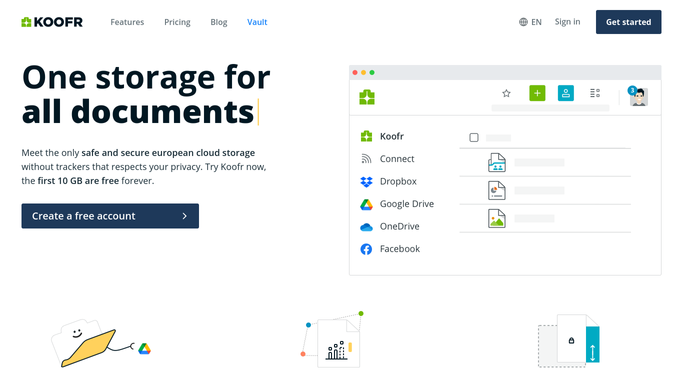683x384 pixels.
Task: Open the Pricing page
Action: 177,22
